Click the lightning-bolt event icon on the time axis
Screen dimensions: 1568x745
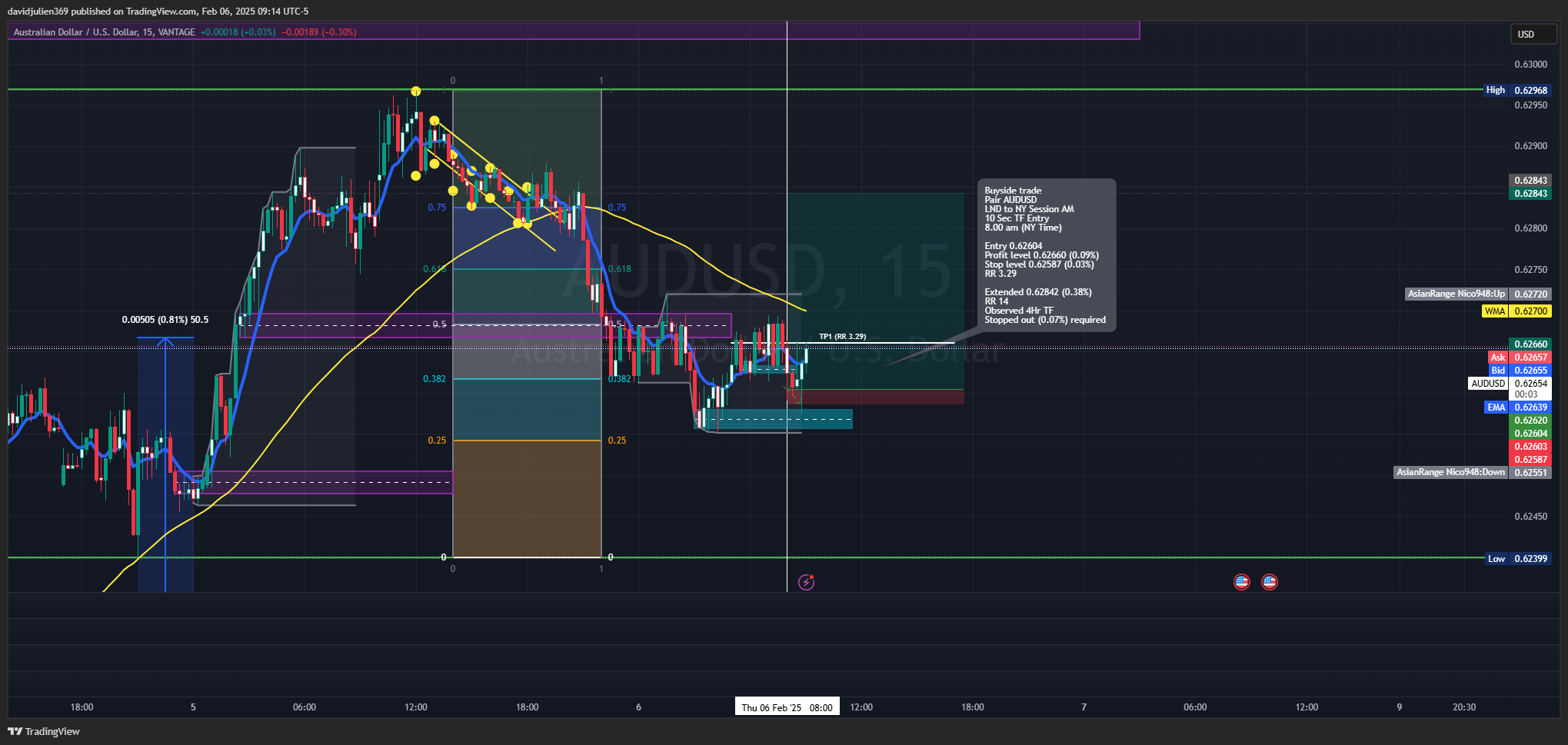click(x=806, y=582)
